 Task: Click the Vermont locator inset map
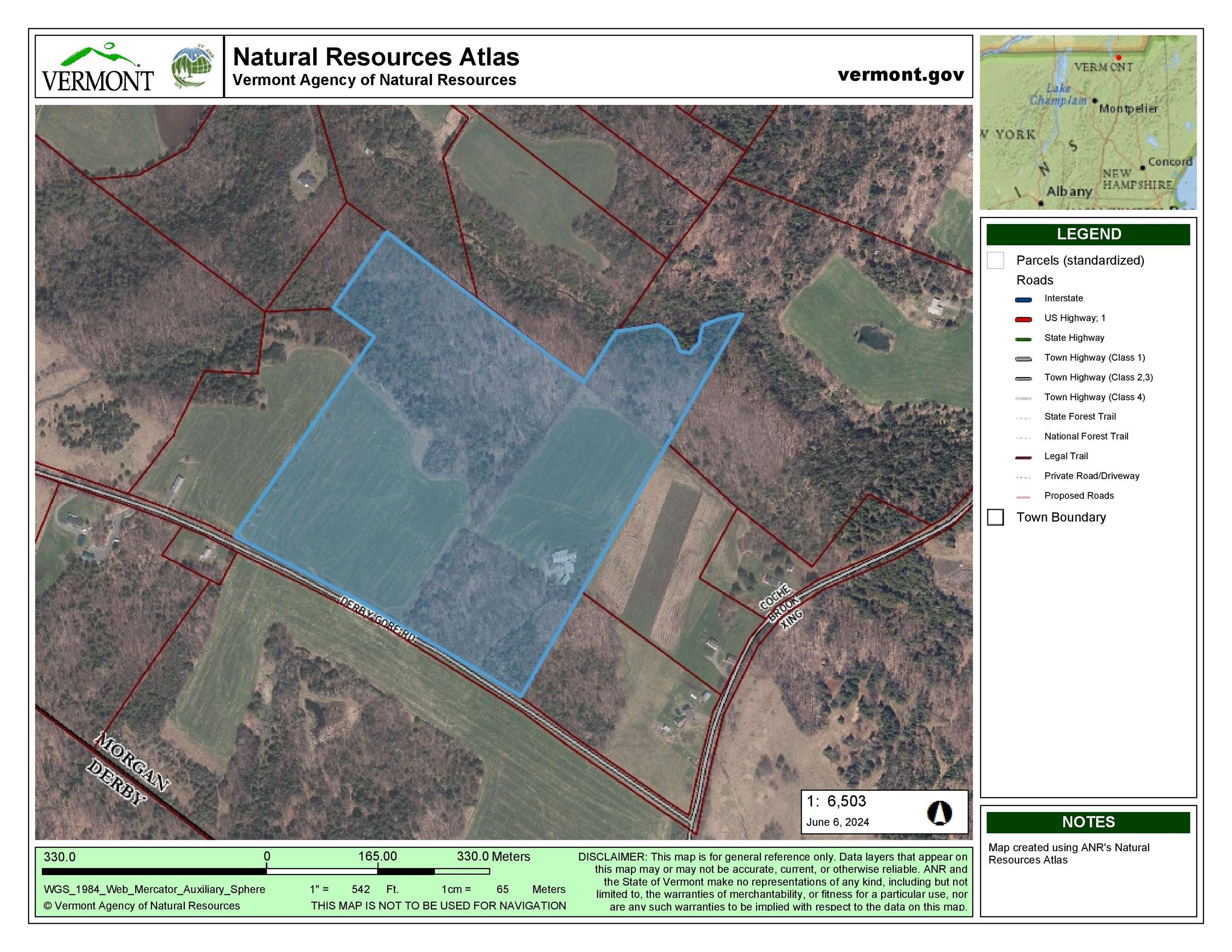click(1088, 122)
